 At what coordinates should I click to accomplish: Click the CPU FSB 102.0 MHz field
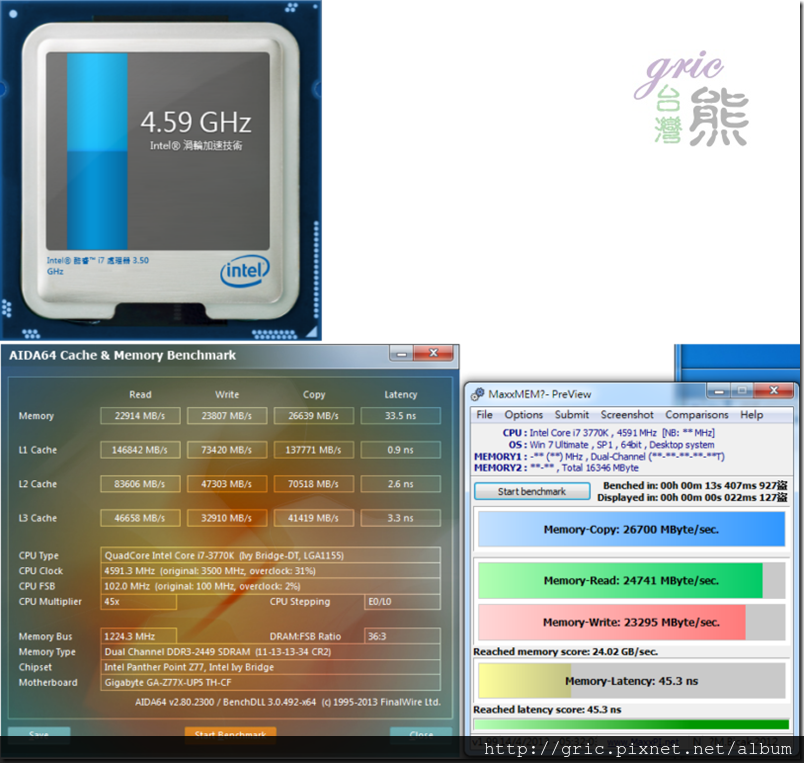(x=270, y=586)
